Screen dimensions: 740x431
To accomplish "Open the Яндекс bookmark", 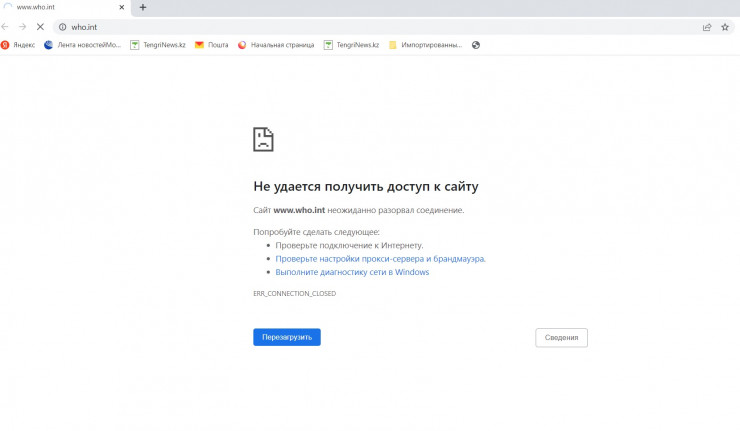I will [x=19, y=45].
